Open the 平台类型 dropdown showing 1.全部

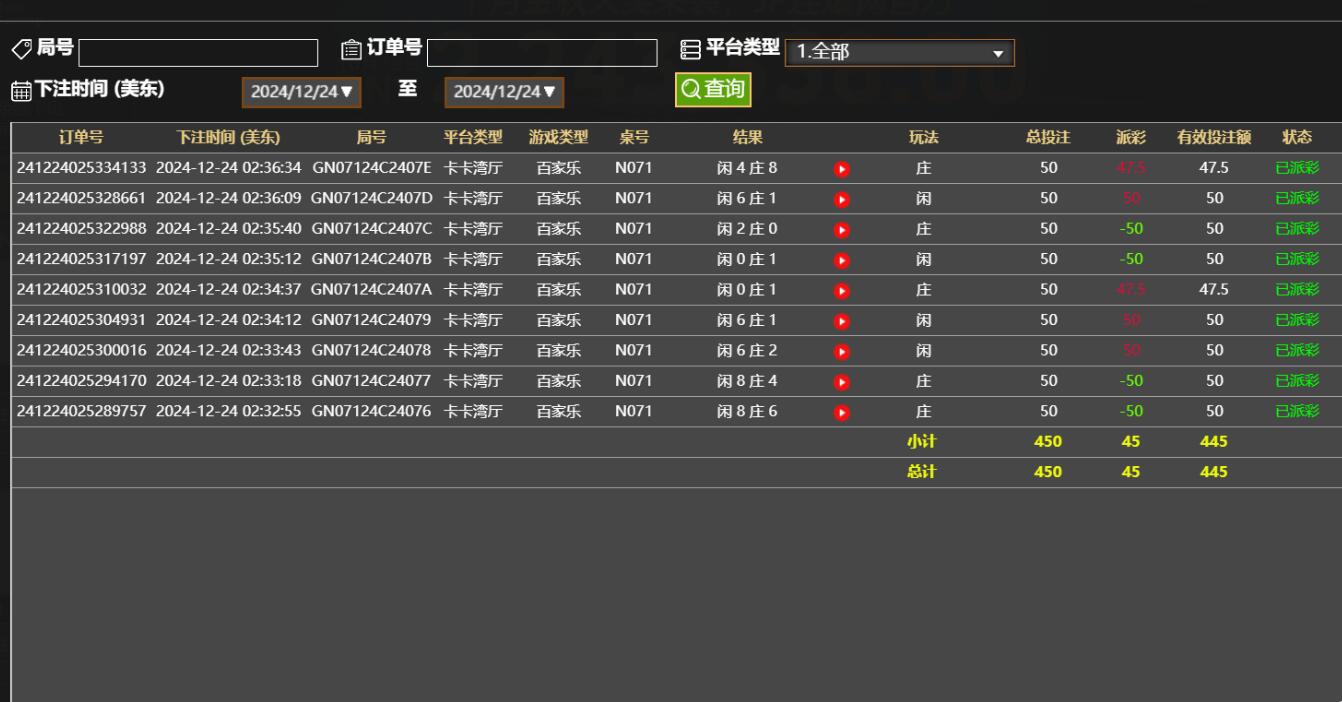(x=900, y=51)
